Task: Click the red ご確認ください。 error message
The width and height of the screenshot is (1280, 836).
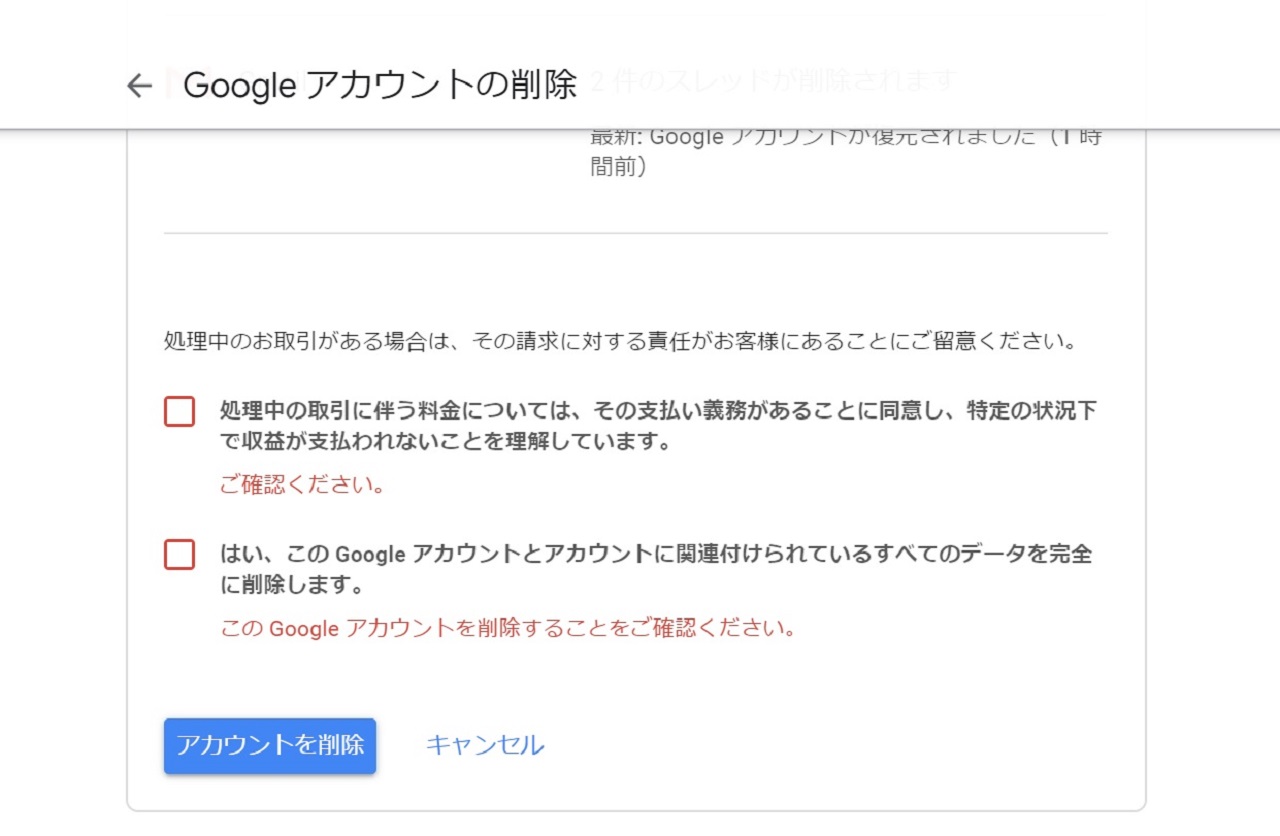Action: click(x=302, y=486)
